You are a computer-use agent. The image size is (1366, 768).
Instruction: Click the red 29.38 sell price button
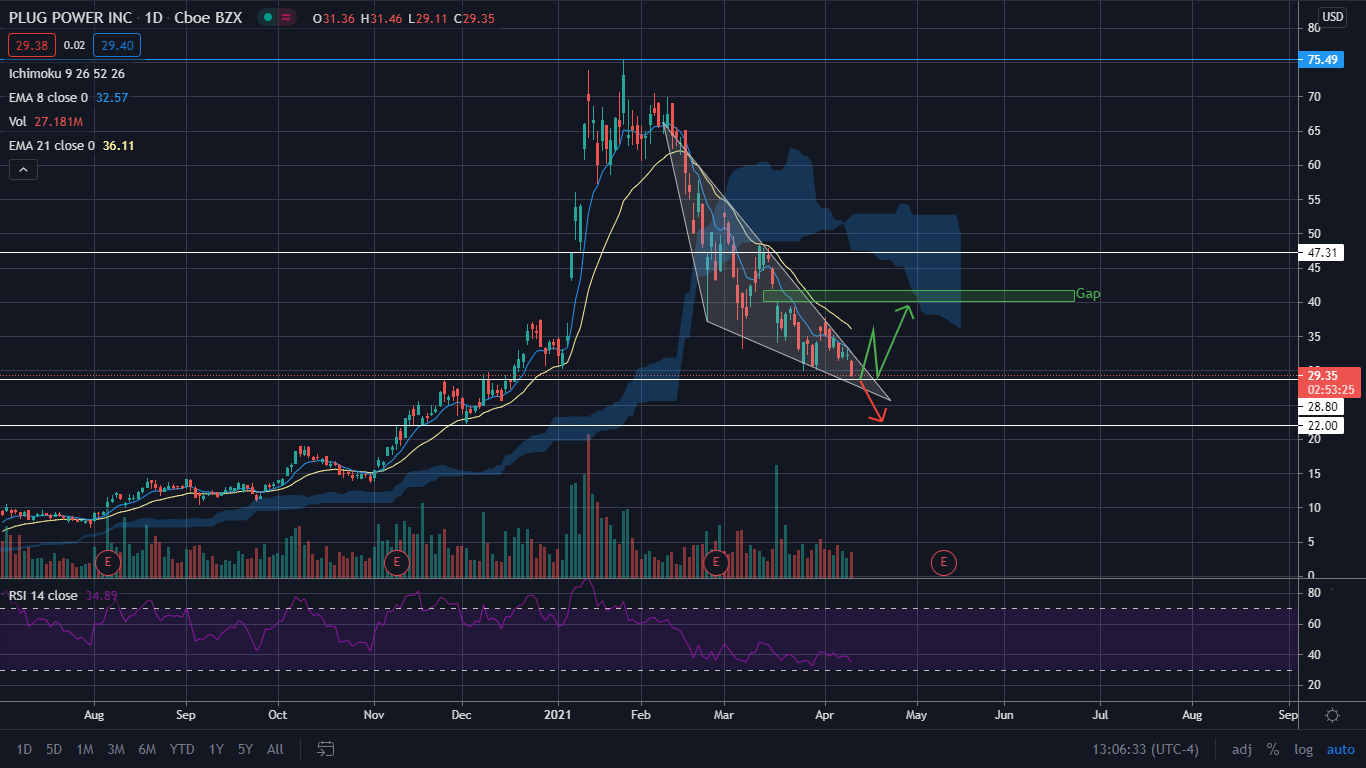[32, 45]
